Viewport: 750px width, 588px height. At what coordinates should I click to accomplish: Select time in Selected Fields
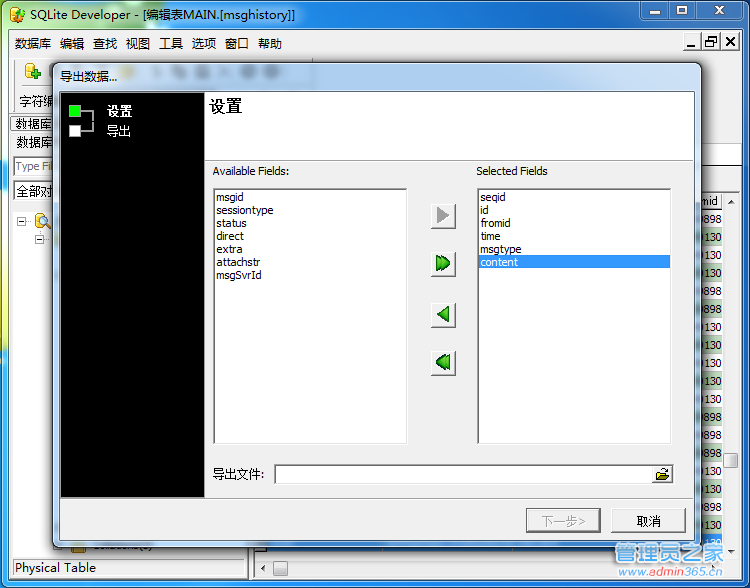pyautogui.click(x=574, y=236)
